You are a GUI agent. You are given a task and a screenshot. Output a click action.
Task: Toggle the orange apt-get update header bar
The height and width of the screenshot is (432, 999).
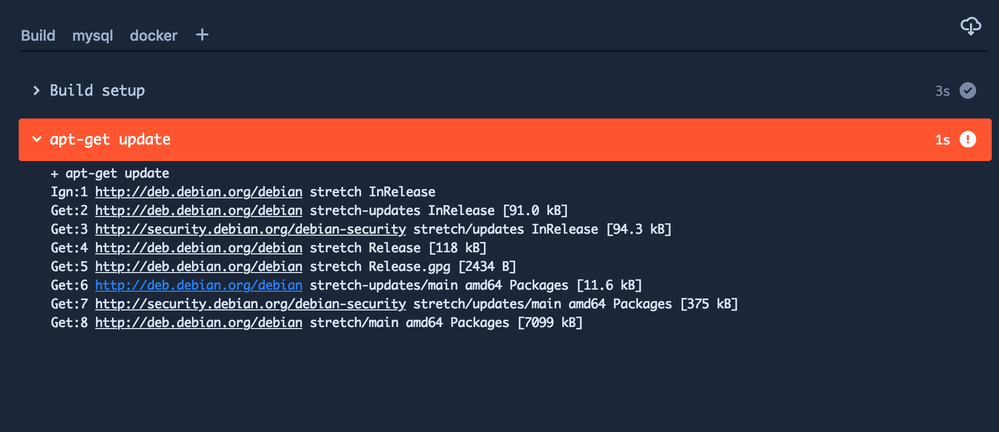505,140
